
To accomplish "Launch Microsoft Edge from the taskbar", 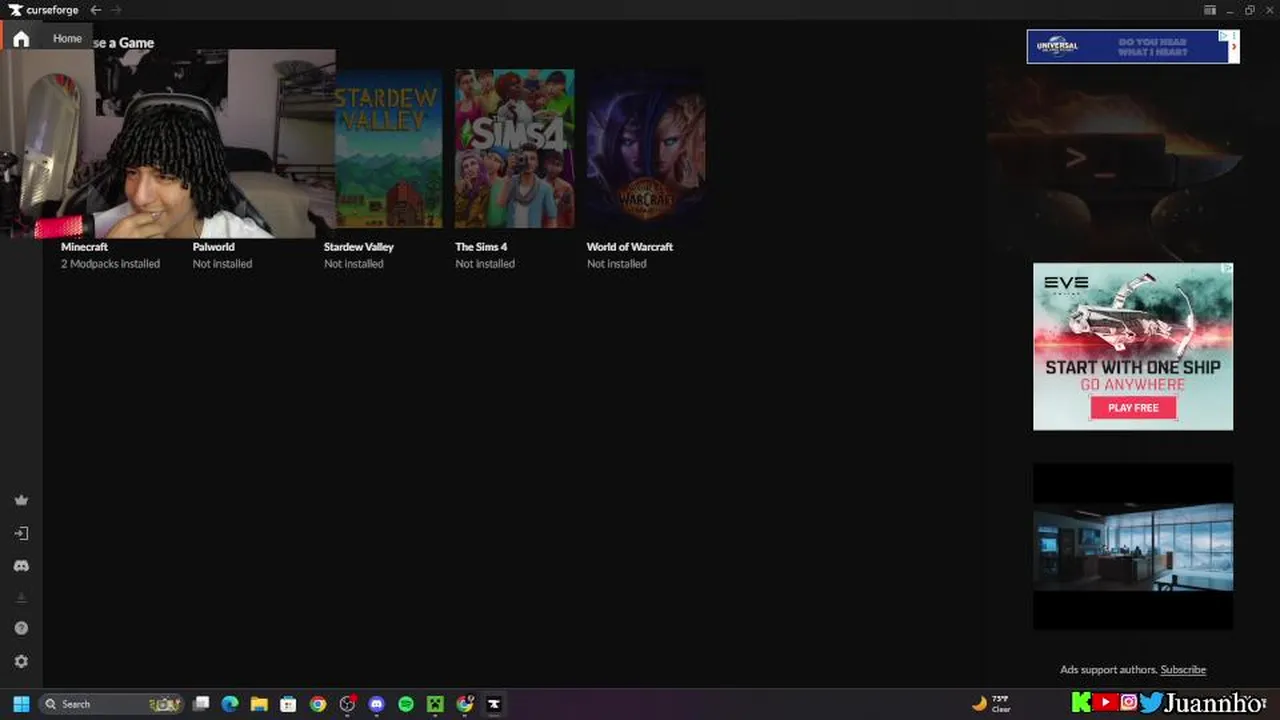I will click(x=230, y=704).
